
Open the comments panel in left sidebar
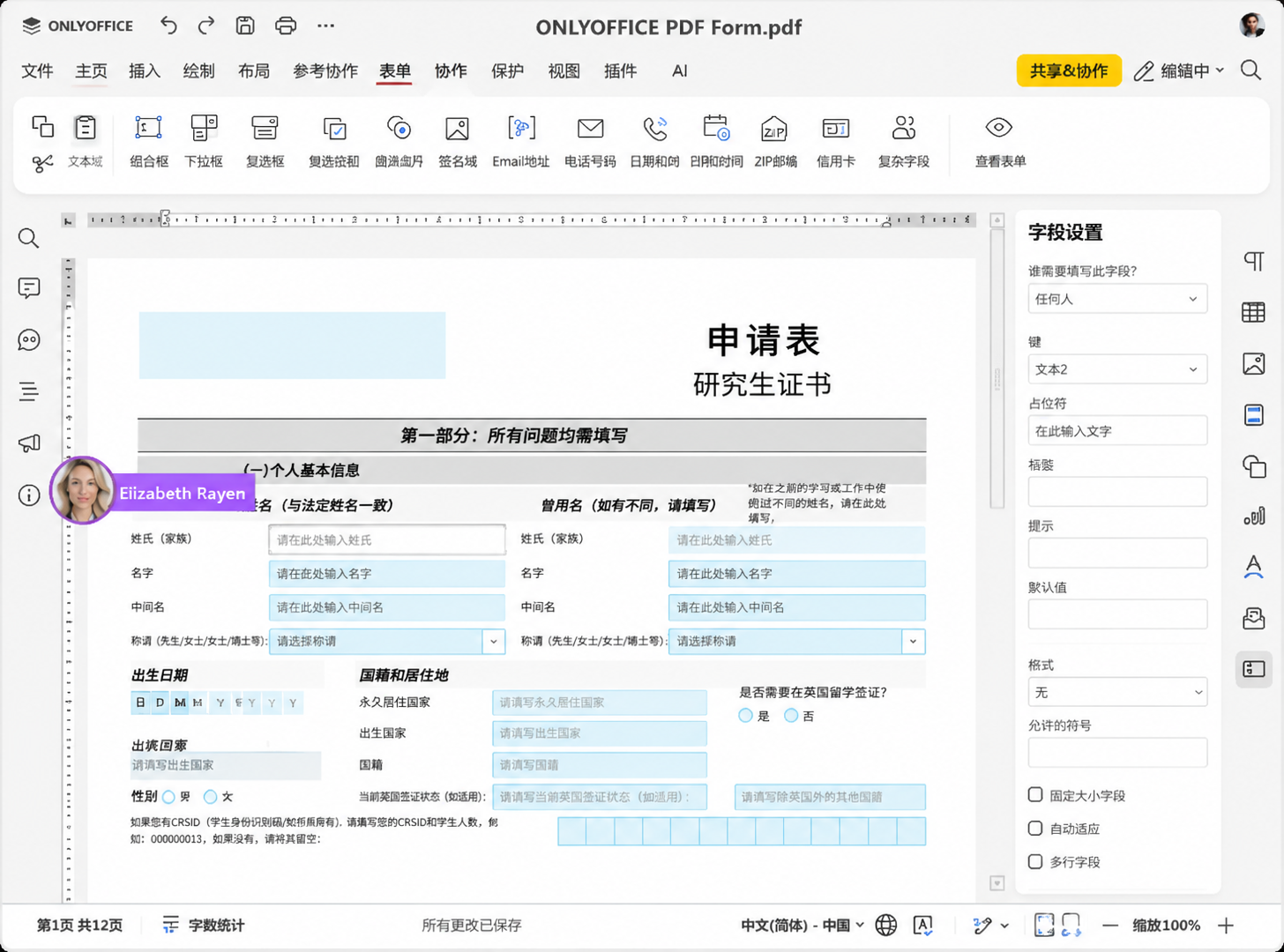tap(29, 288)
